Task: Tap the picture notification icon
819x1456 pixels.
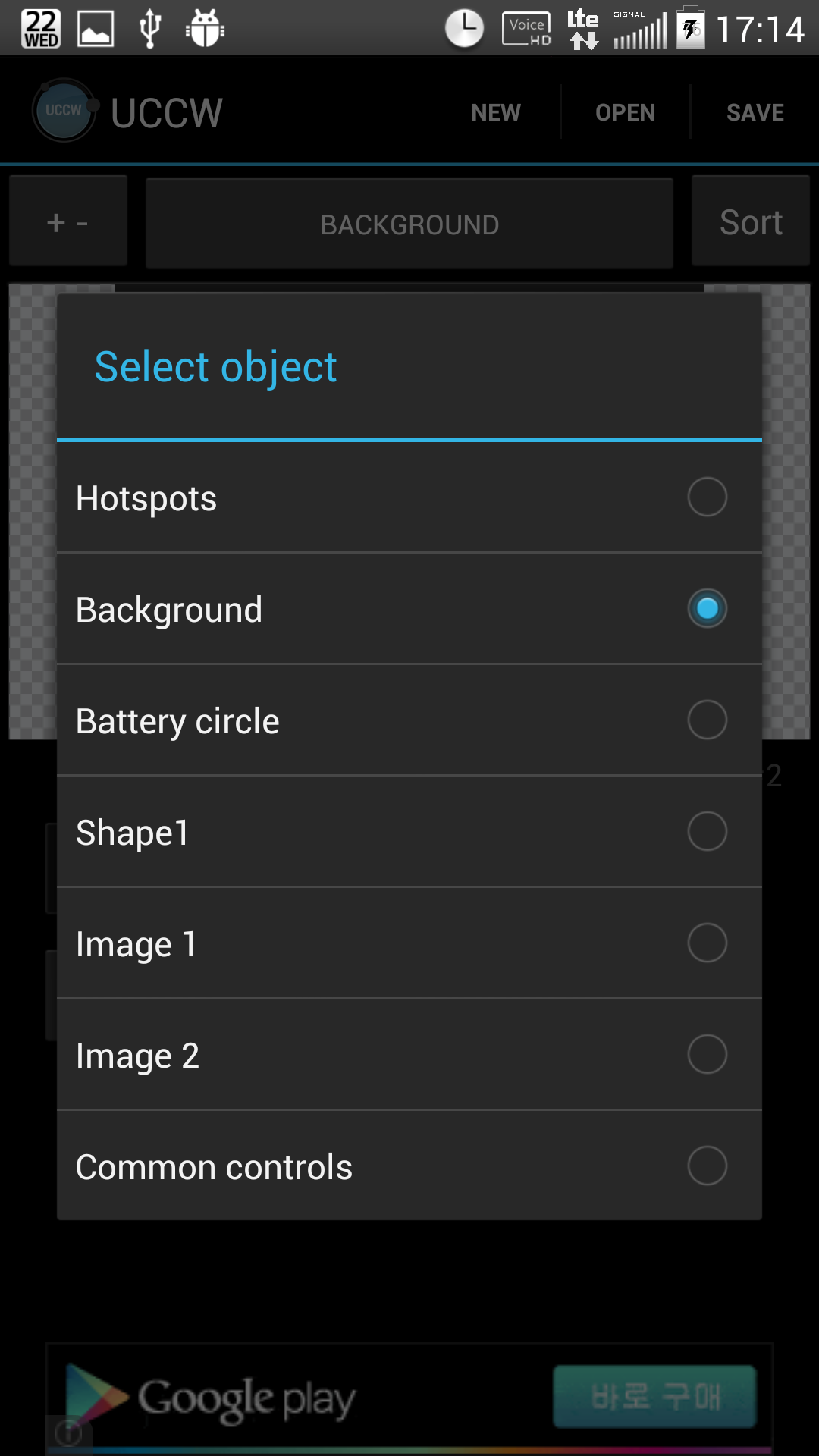Action: [96, 29]
